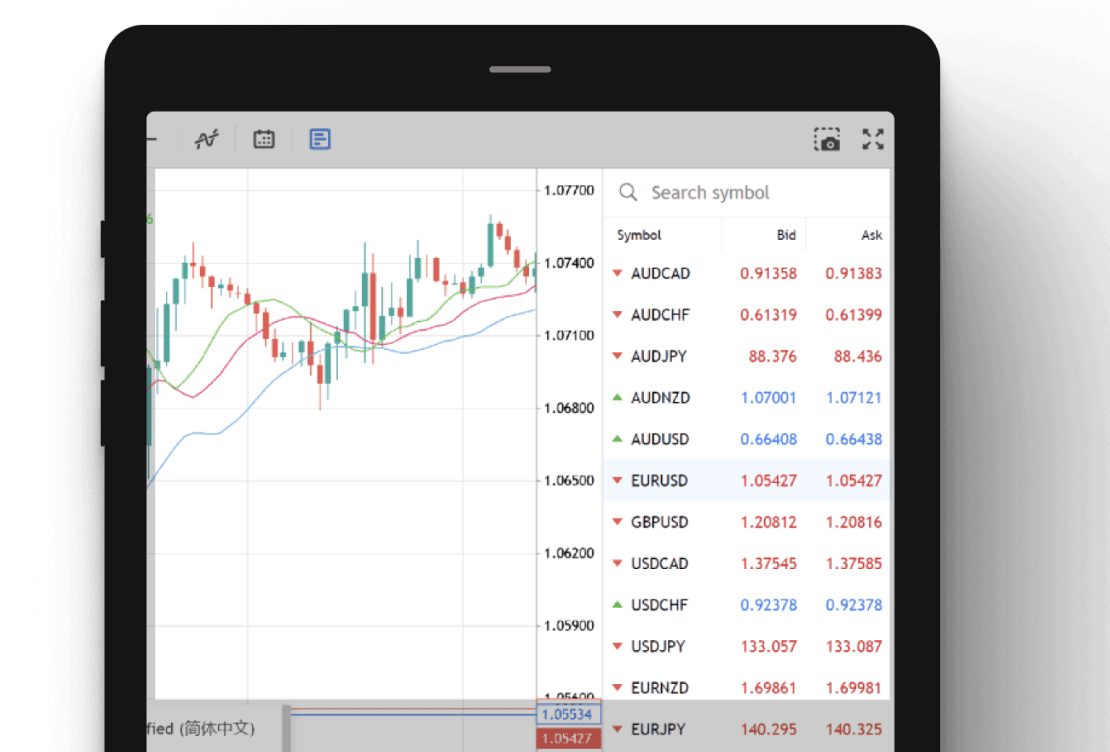Sort by the Bid column header
The height and width of the screenshot is (752, 1110).
tap(786, 235)
